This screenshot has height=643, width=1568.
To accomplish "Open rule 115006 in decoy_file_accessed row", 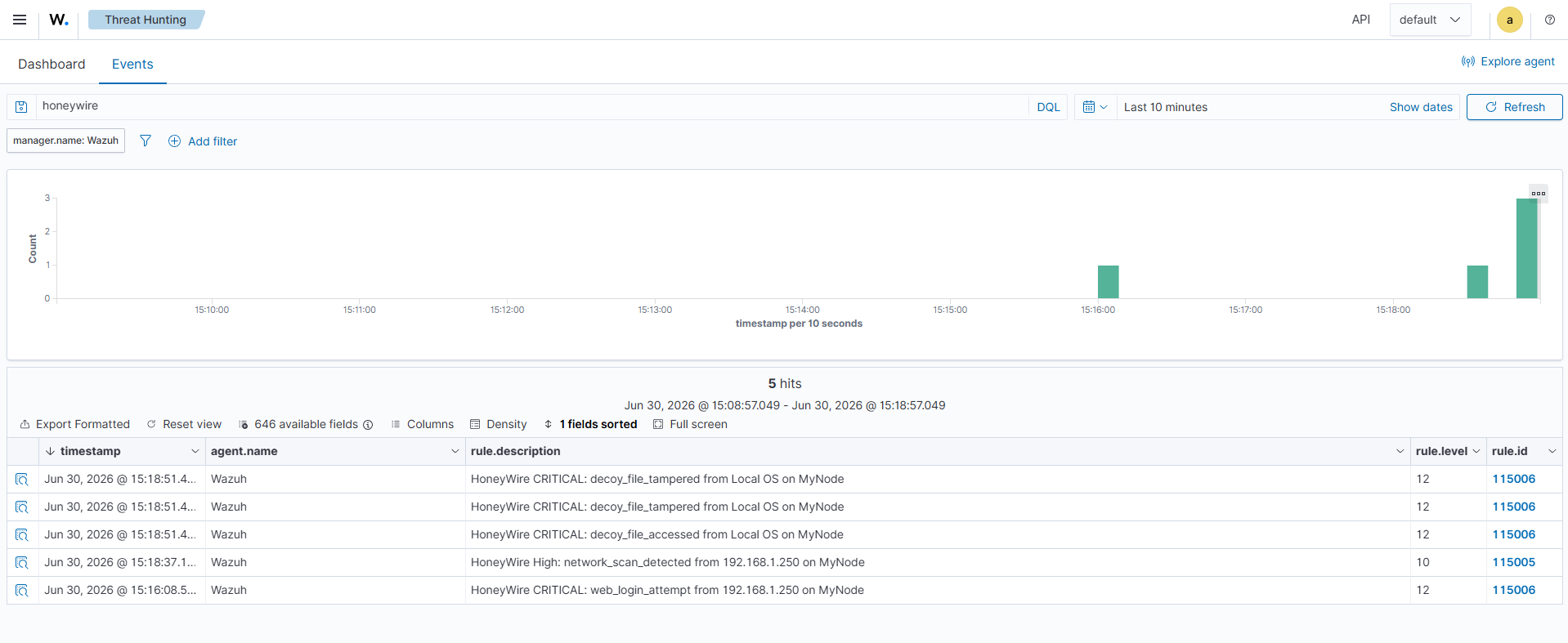I will click(x=1513, y=534).
